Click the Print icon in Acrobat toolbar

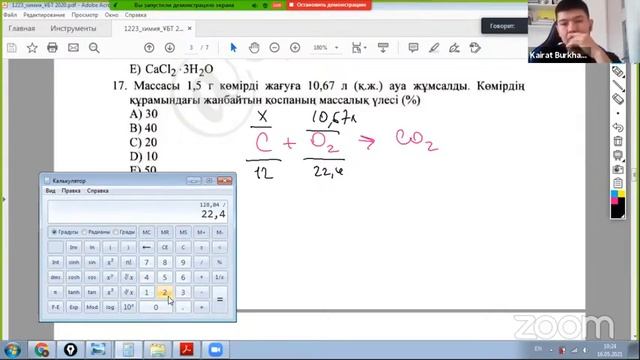pyautogui.click(x=52, y=48)
